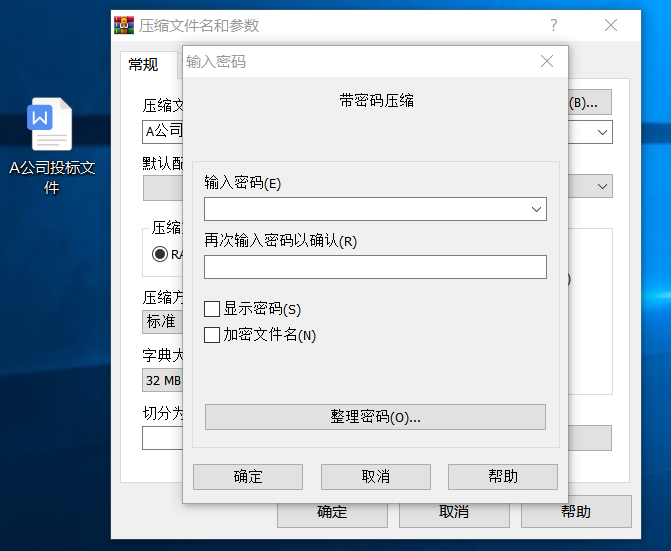
Task: Click the 带密码压缩 heading text
Action: (377, 101)
